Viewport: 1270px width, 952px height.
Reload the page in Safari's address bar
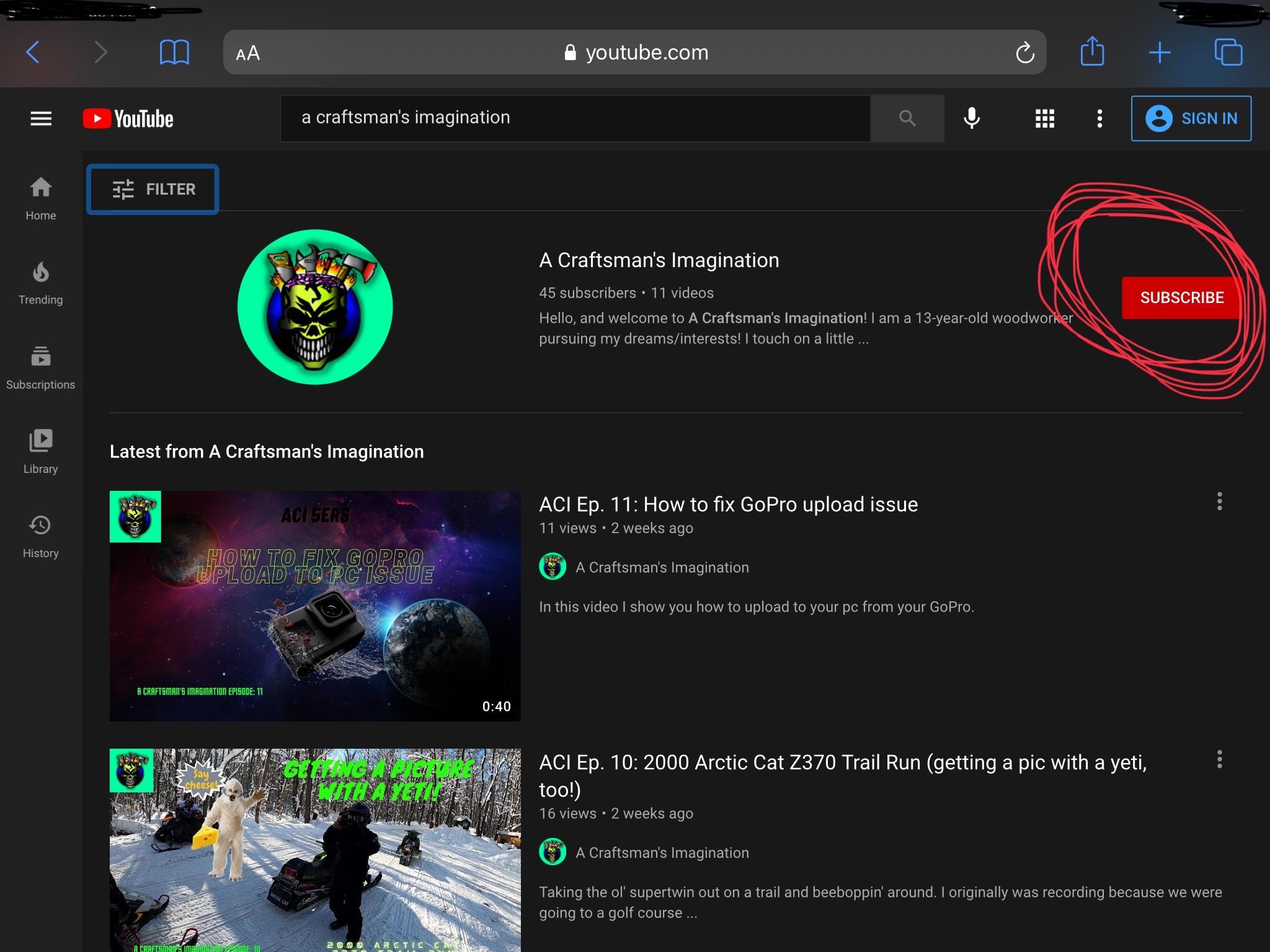(x=1024, y=53)
